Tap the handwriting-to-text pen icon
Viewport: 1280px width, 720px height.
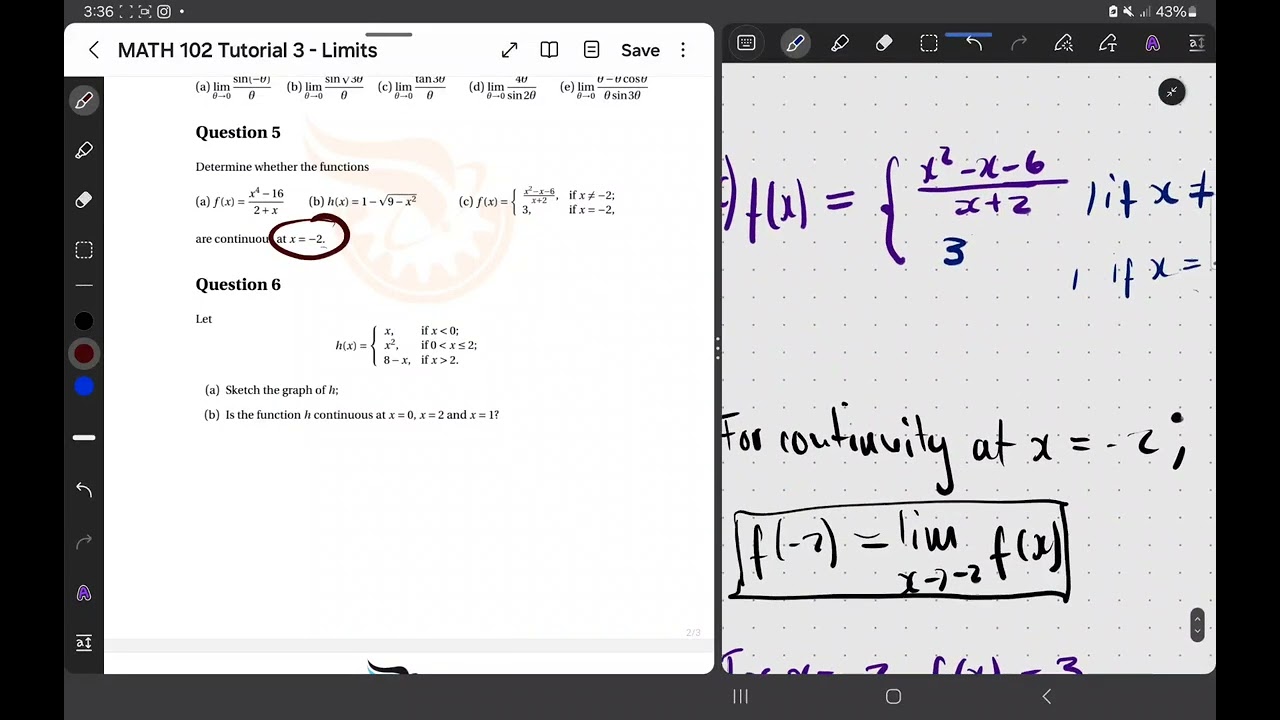[1108, 43]
